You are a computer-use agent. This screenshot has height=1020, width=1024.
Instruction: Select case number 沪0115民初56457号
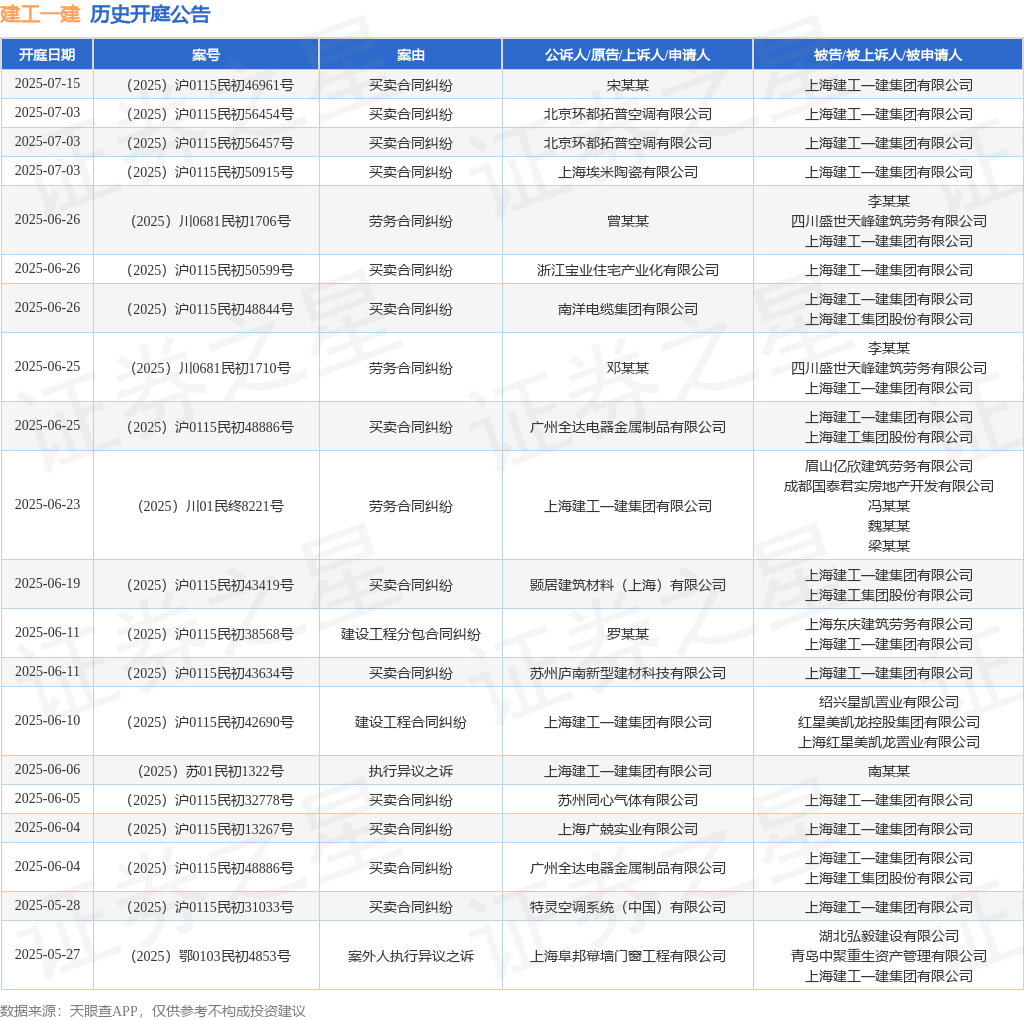pos(210,143)
